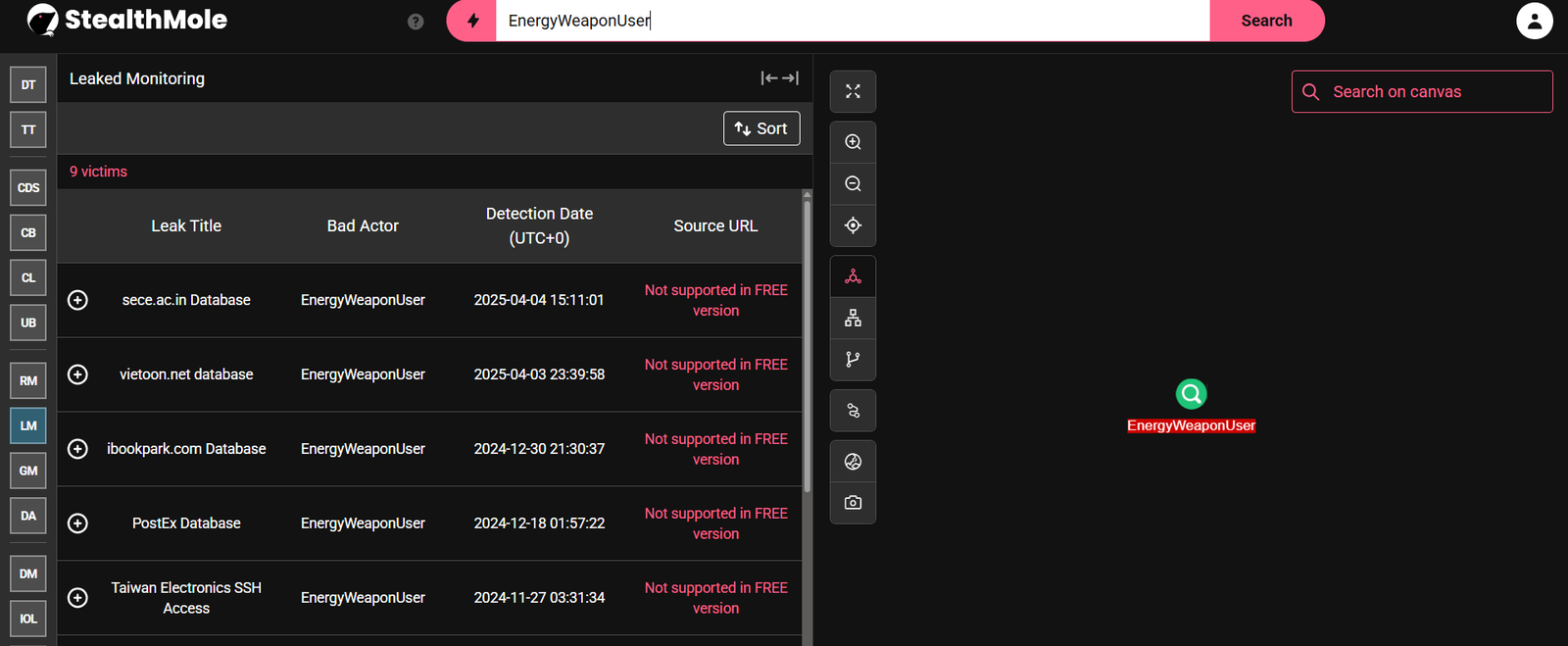Click detection date 2024-12-30 21:30:37
Image resolution: width=1568 pixels, height=646 pixels.
click(539, 449)
